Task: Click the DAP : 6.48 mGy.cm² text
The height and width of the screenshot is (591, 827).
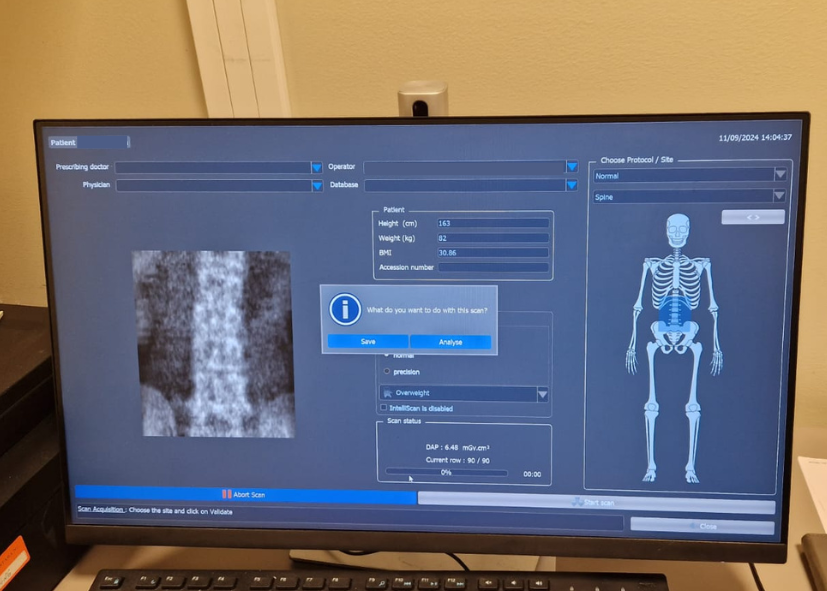Action: 457,447
